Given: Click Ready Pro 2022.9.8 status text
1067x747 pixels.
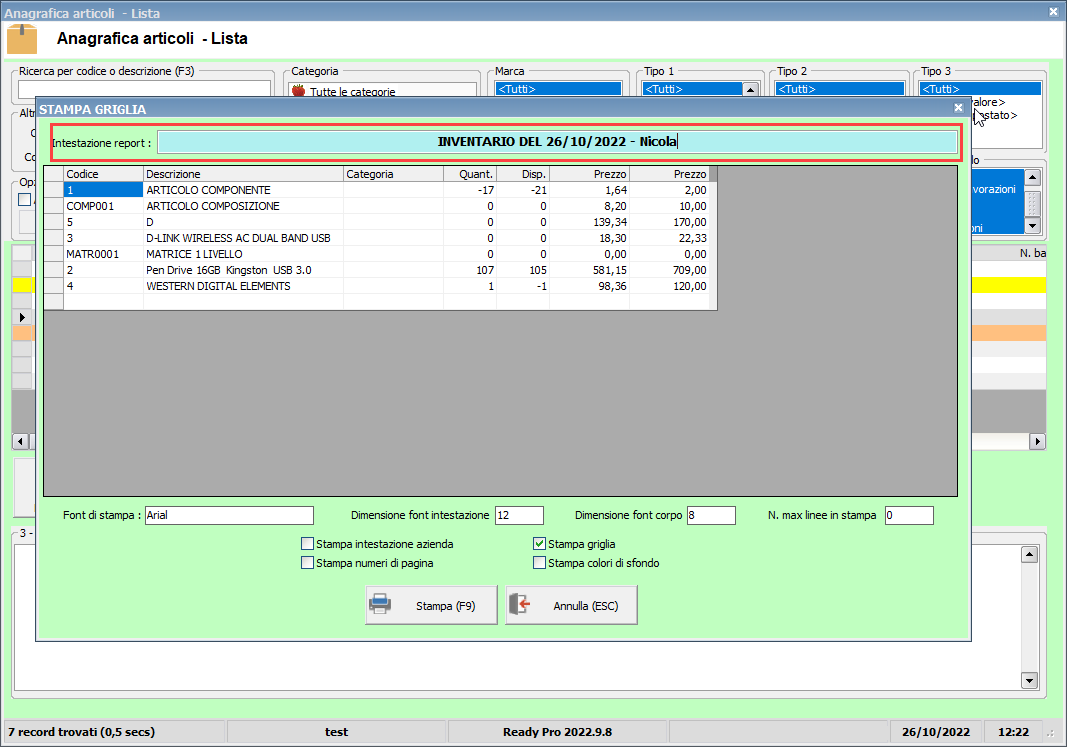Looking at the screenshot, I should coord(557,732).
